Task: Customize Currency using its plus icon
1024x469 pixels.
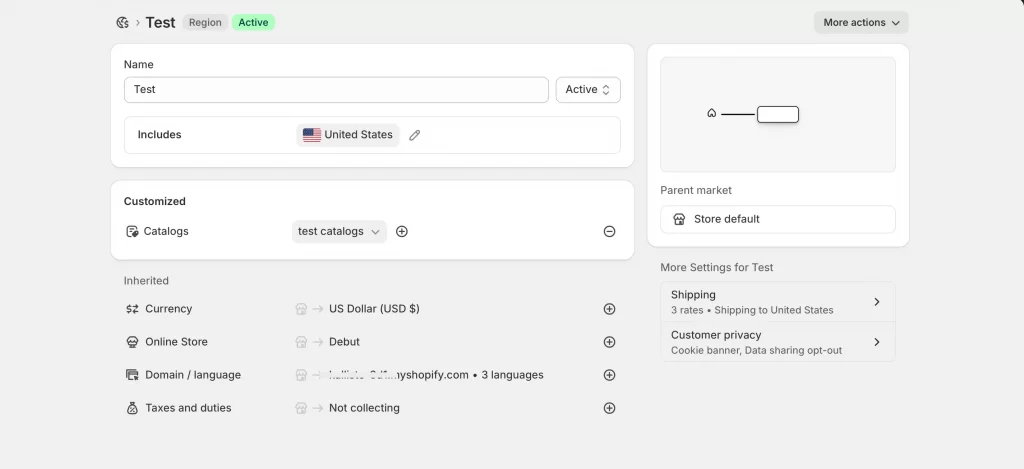Action: click(609, 309)
